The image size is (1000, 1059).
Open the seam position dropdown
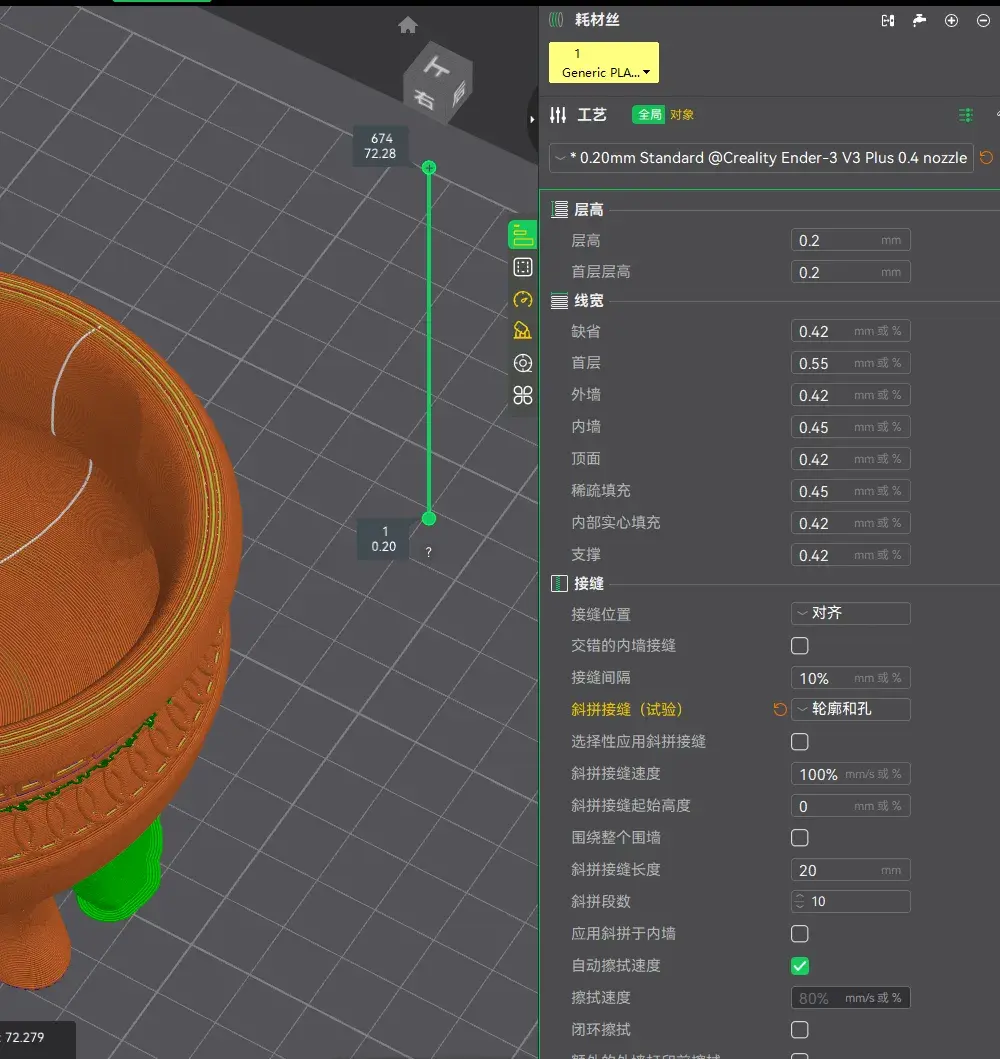pos(850,614)
